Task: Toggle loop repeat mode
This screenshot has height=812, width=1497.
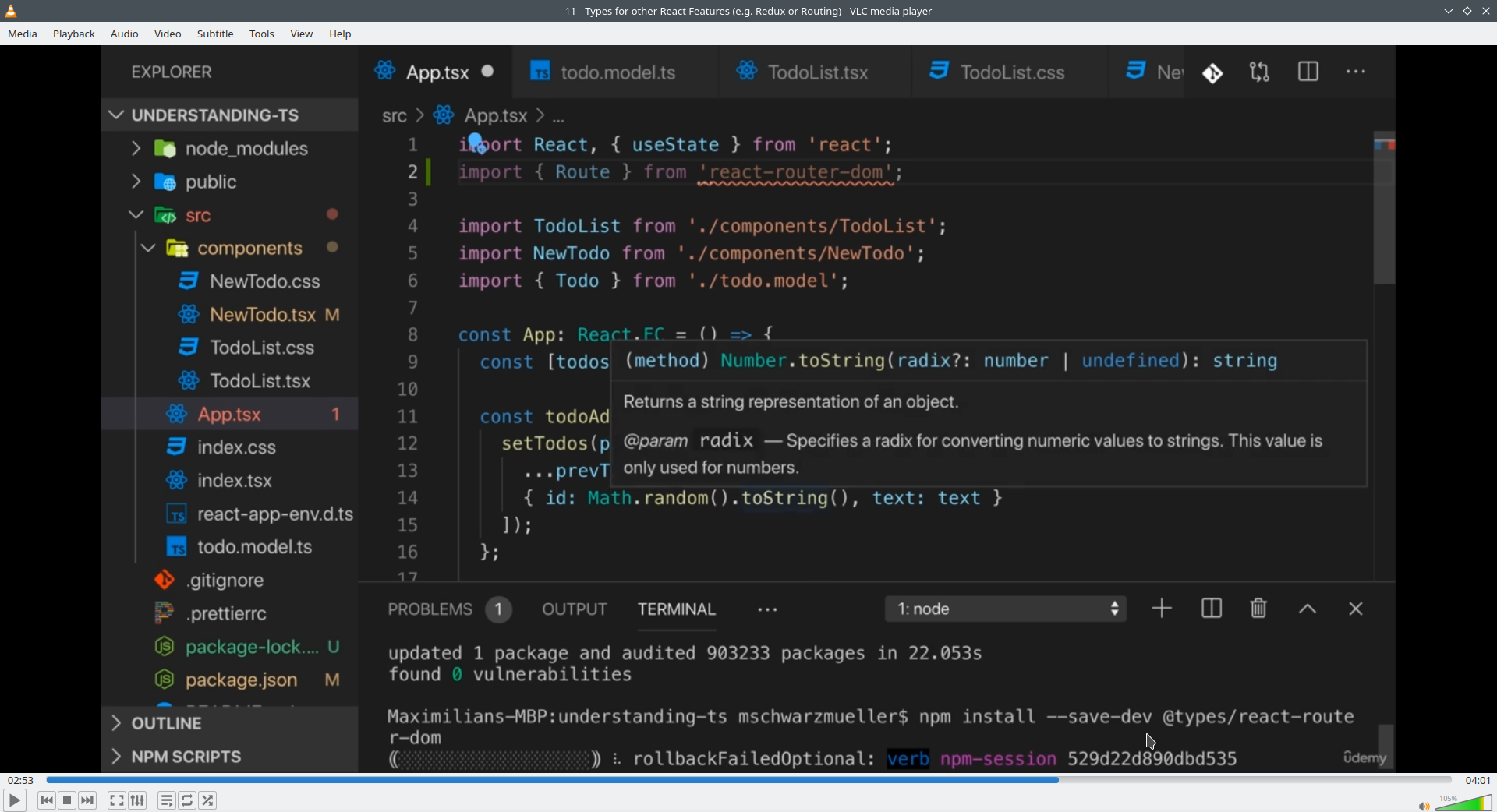Action: point(187,800)
